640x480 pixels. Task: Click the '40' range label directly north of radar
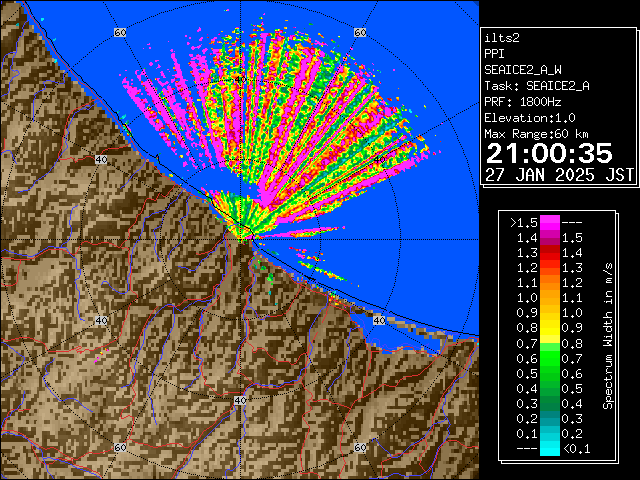[240, 80]
